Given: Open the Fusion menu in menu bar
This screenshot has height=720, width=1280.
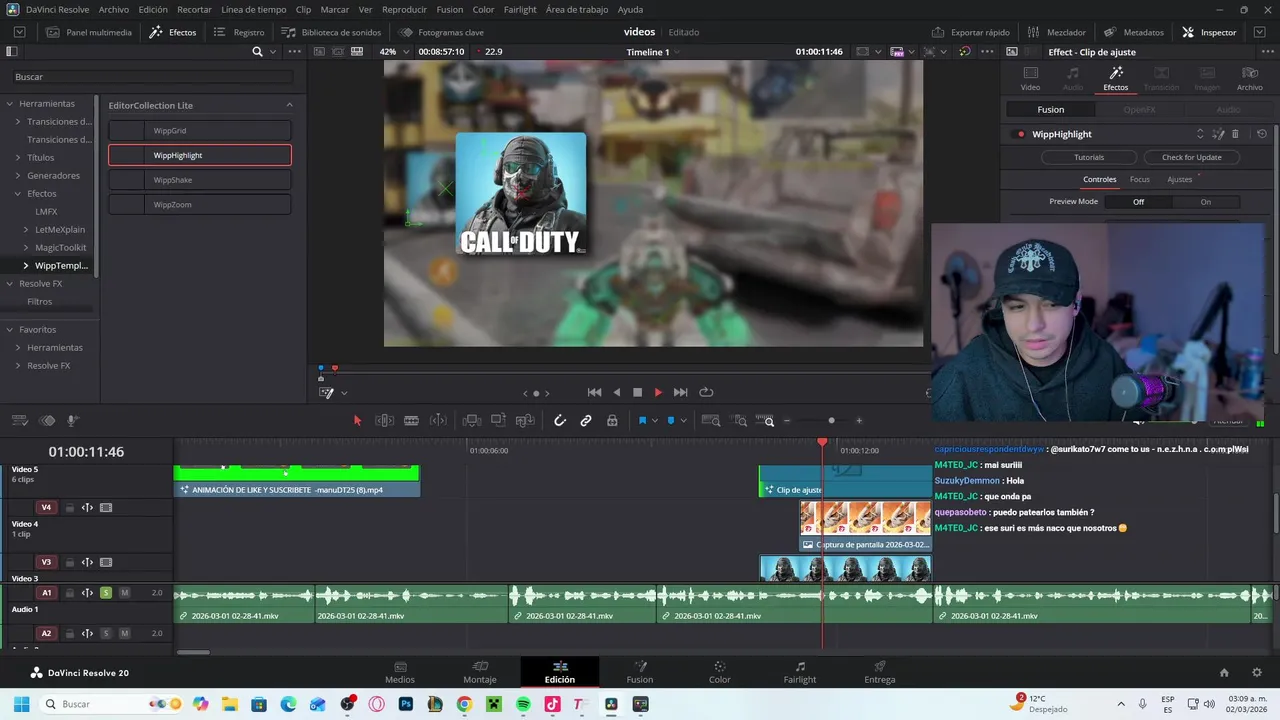Looking at the screenshot, I should [x=450, y=9].
